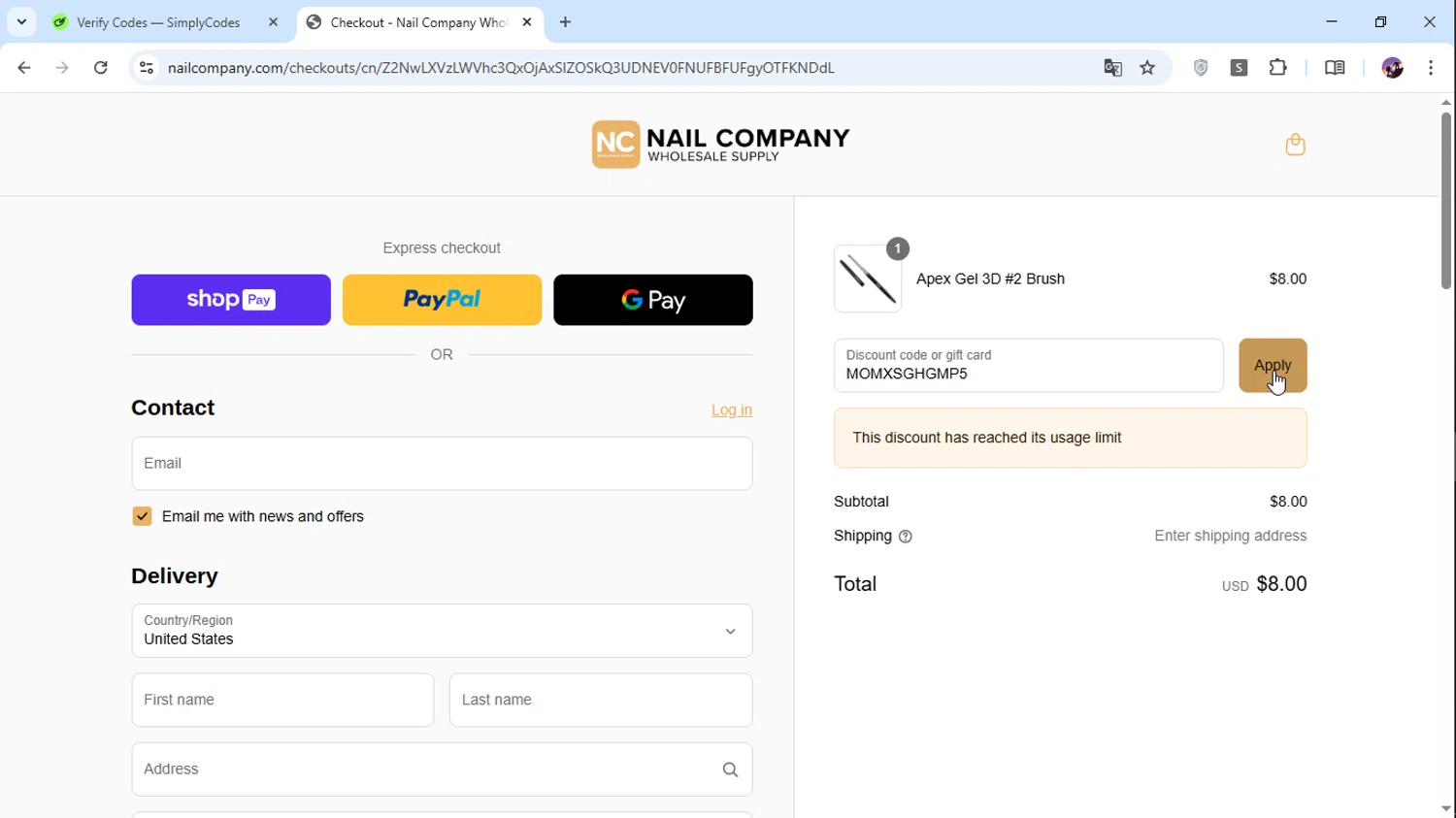Close the Checkout Nail Company tab
Viewport: 1456px width, 818px height.
point(527,22)
